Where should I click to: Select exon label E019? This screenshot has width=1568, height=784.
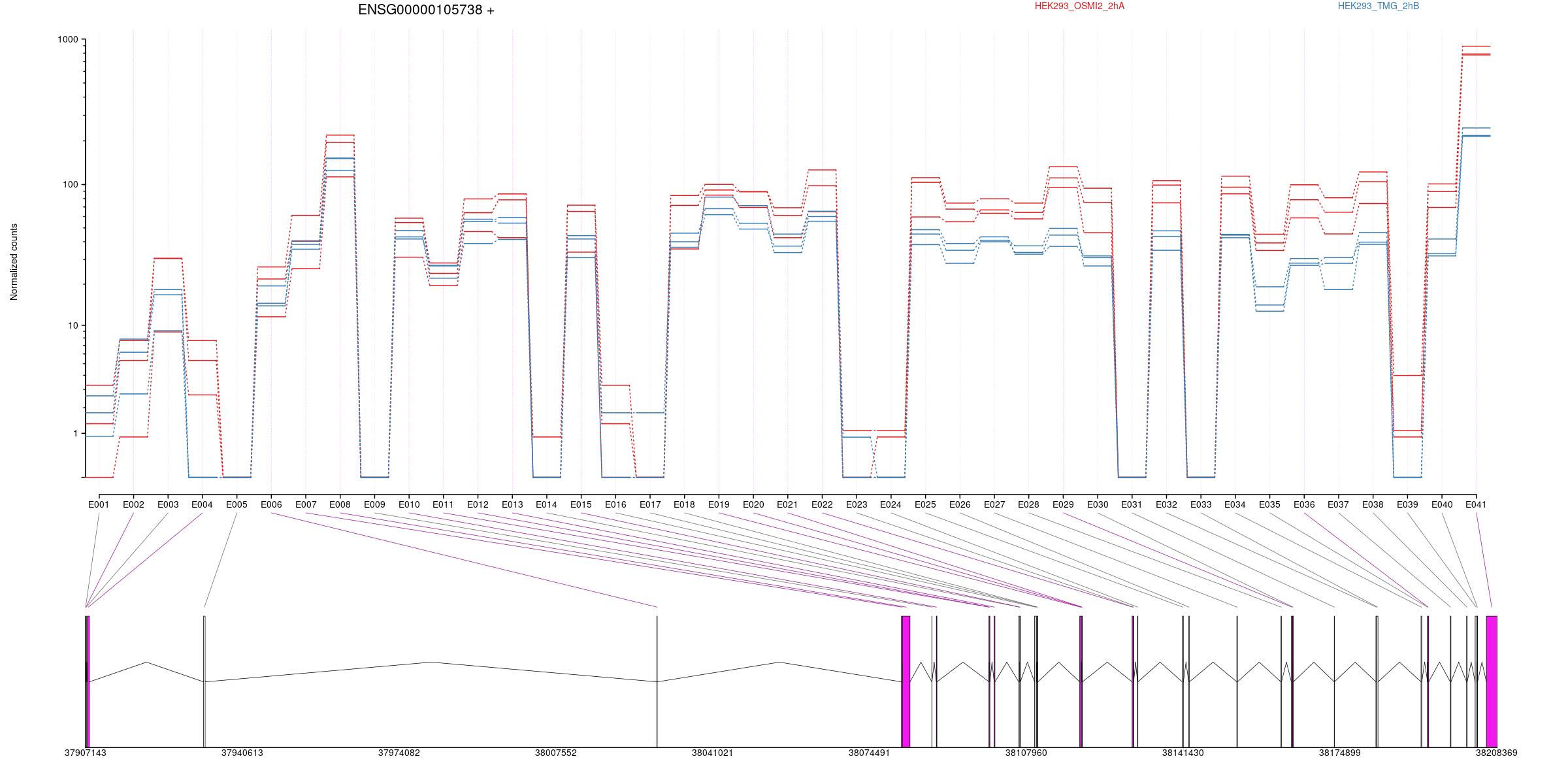(x=719, y=504)
